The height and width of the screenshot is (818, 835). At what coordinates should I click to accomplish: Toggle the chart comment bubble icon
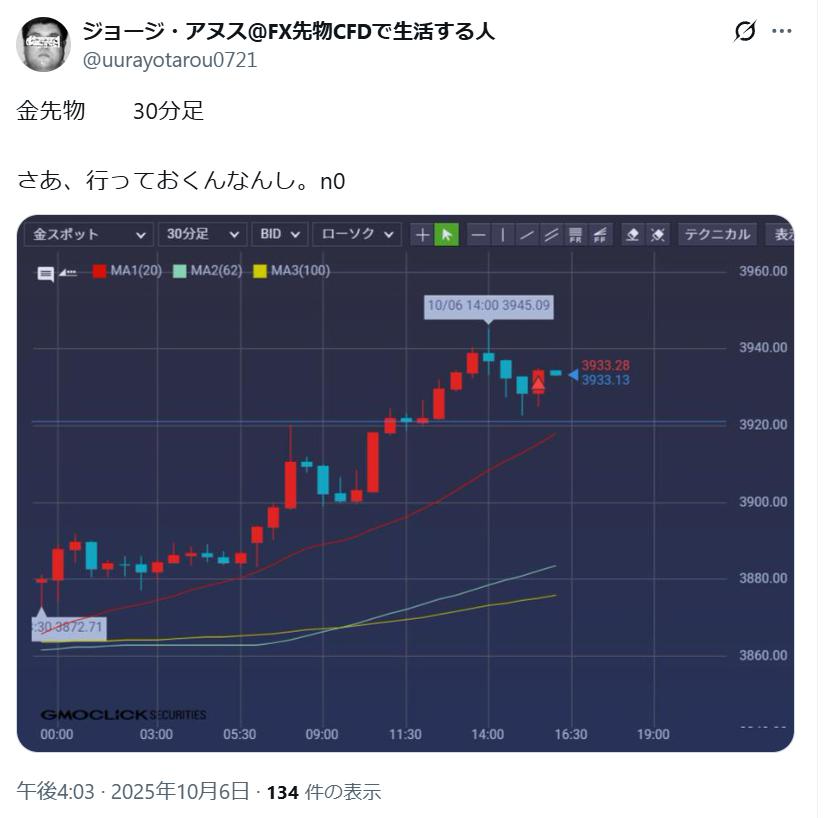coord(46,272)
